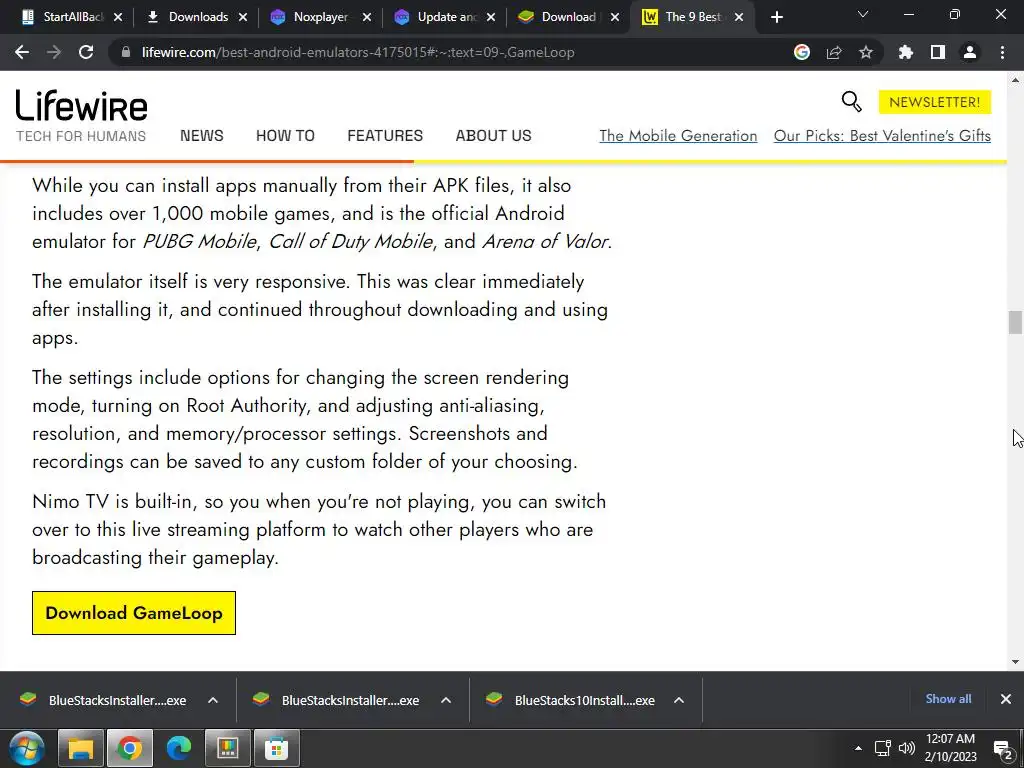Click the browser forward arrow
This screenshot has height=768, width=1024.
54,52
